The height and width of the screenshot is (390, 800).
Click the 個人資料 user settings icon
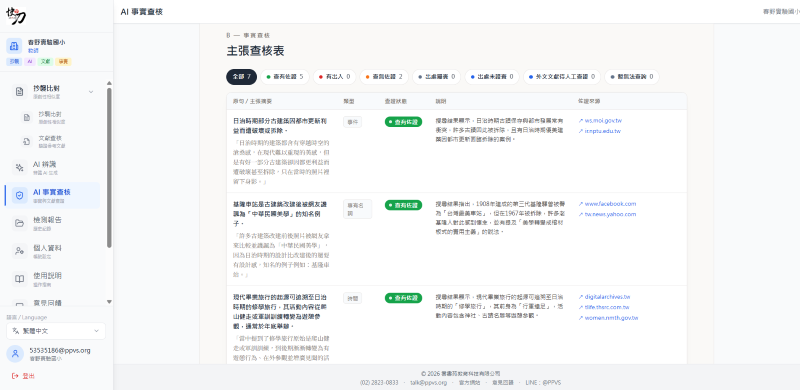[x=19, y=251]
